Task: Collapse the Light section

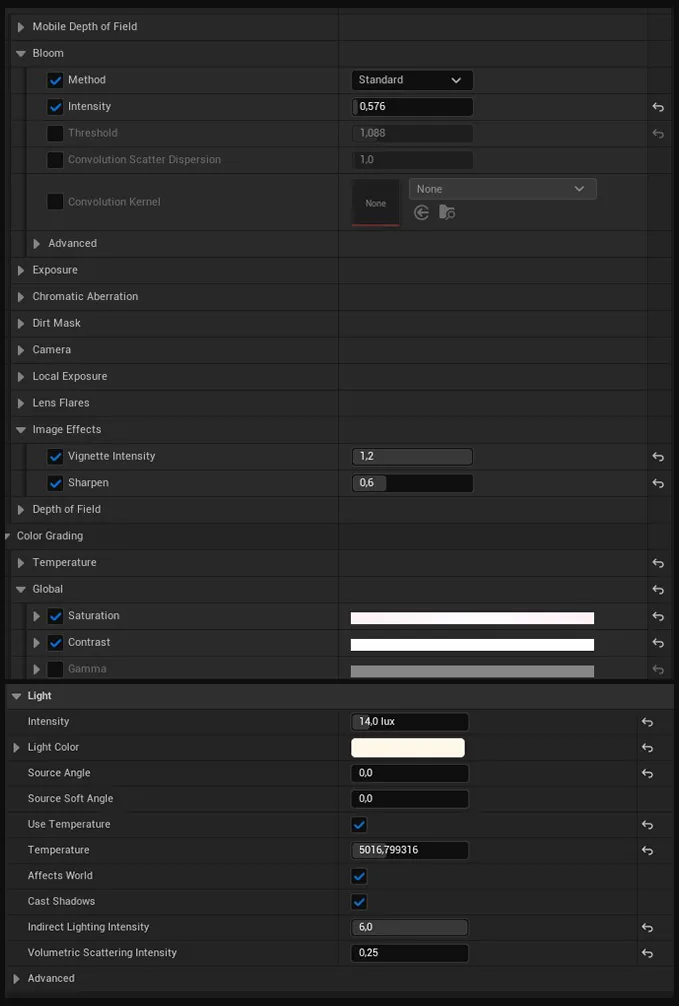Action: [x=16, y=696]
